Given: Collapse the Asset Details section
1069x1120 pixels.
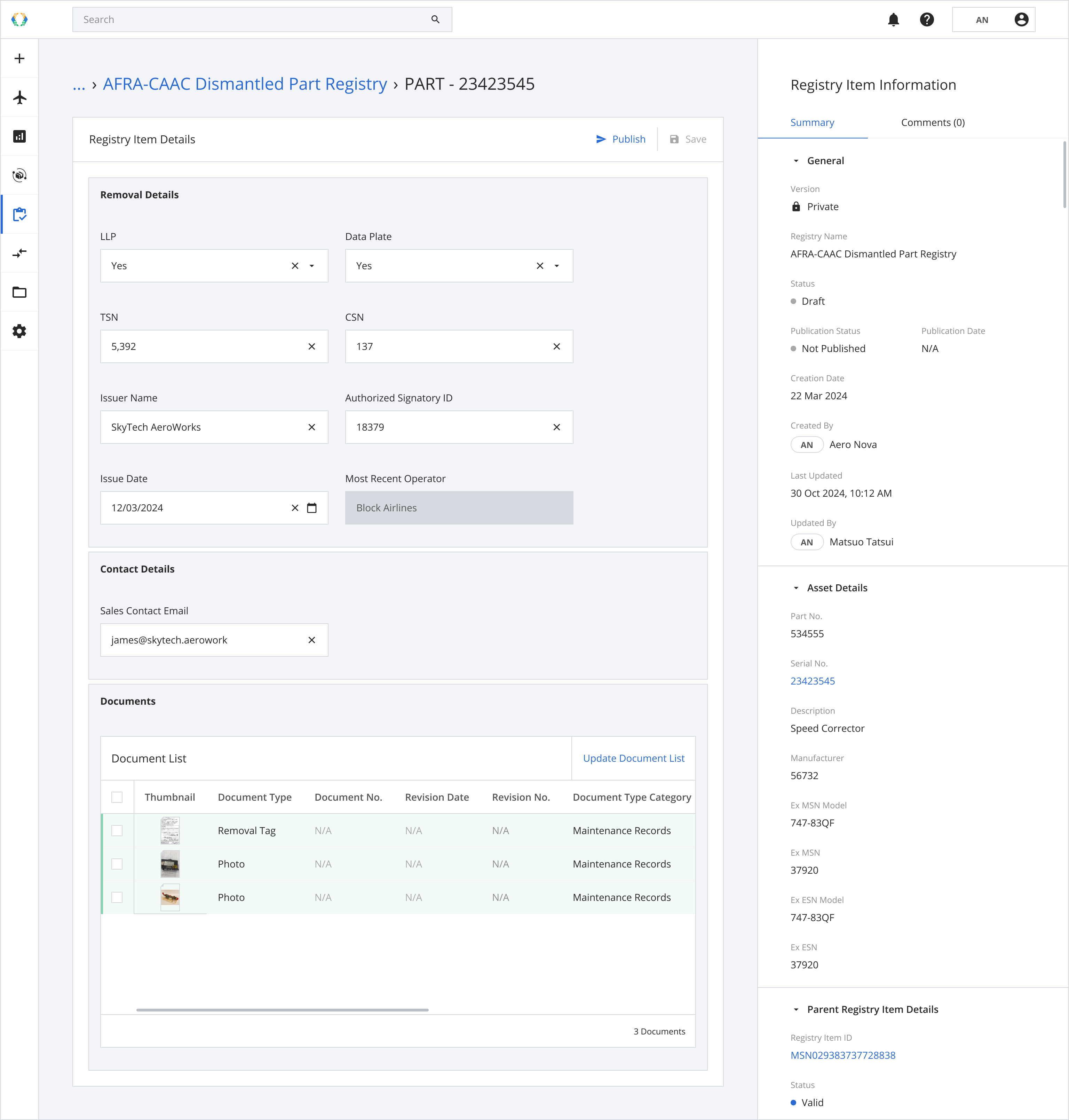Looking at the screenshot, I should click(796, 588).
